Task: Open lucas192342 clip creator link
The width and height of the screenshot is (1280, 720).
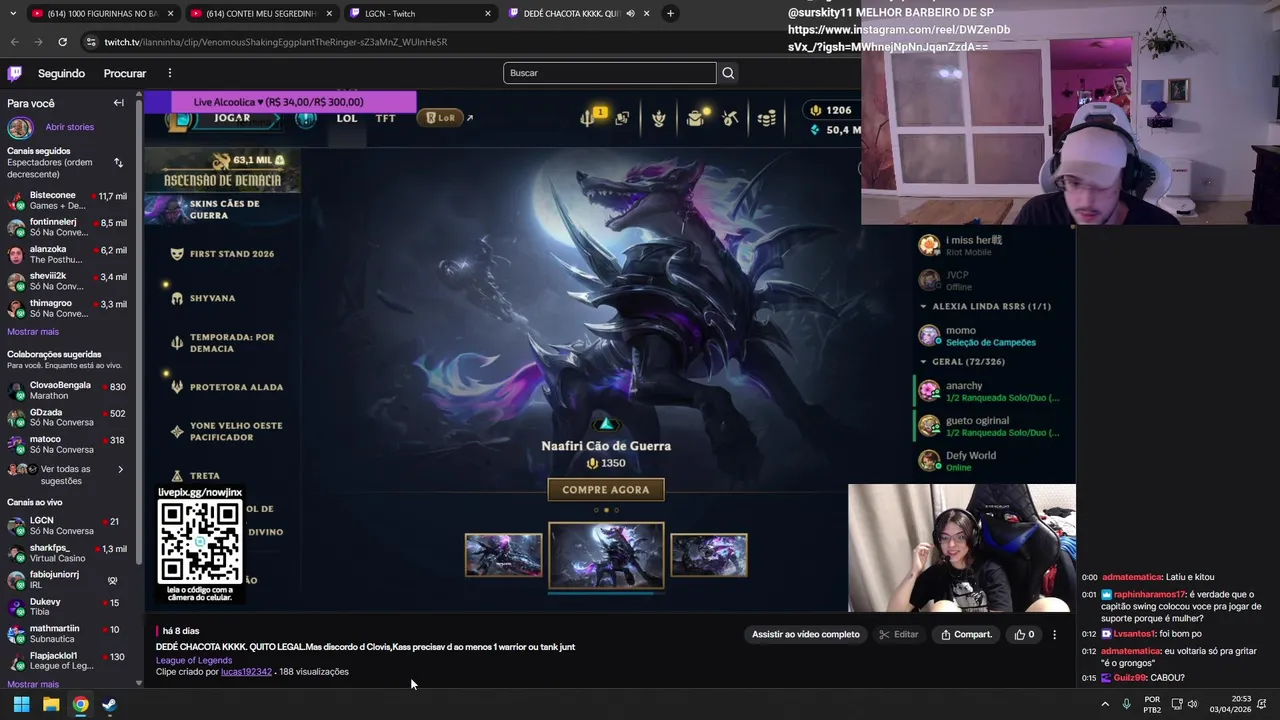Action: (246, 672)
